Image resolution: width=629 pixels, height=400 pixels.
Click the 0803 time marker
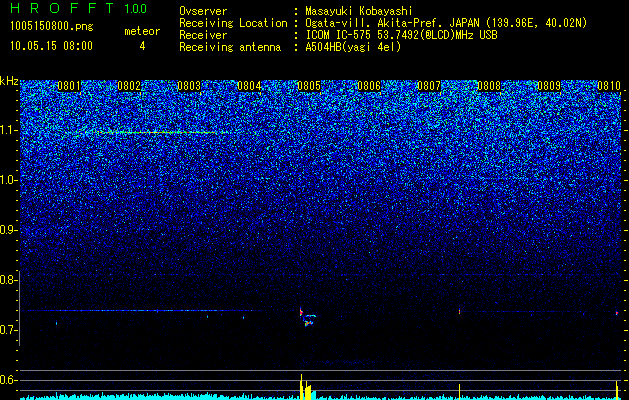189,86
